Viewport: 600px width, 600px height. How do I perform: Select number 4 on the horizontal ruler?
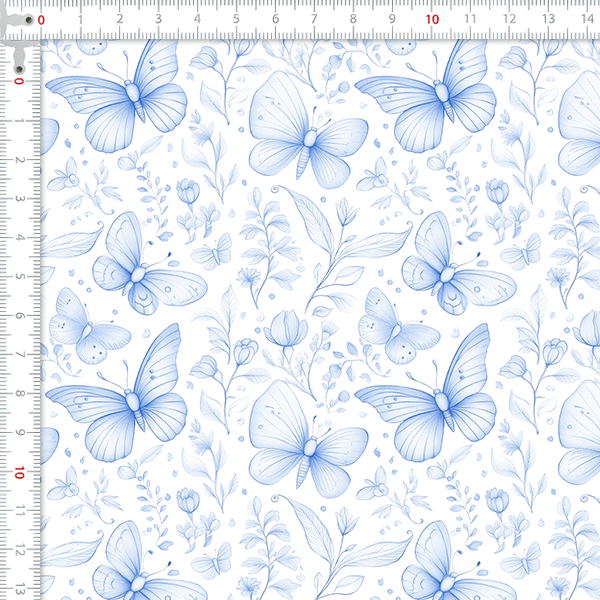tap(197, 18)
